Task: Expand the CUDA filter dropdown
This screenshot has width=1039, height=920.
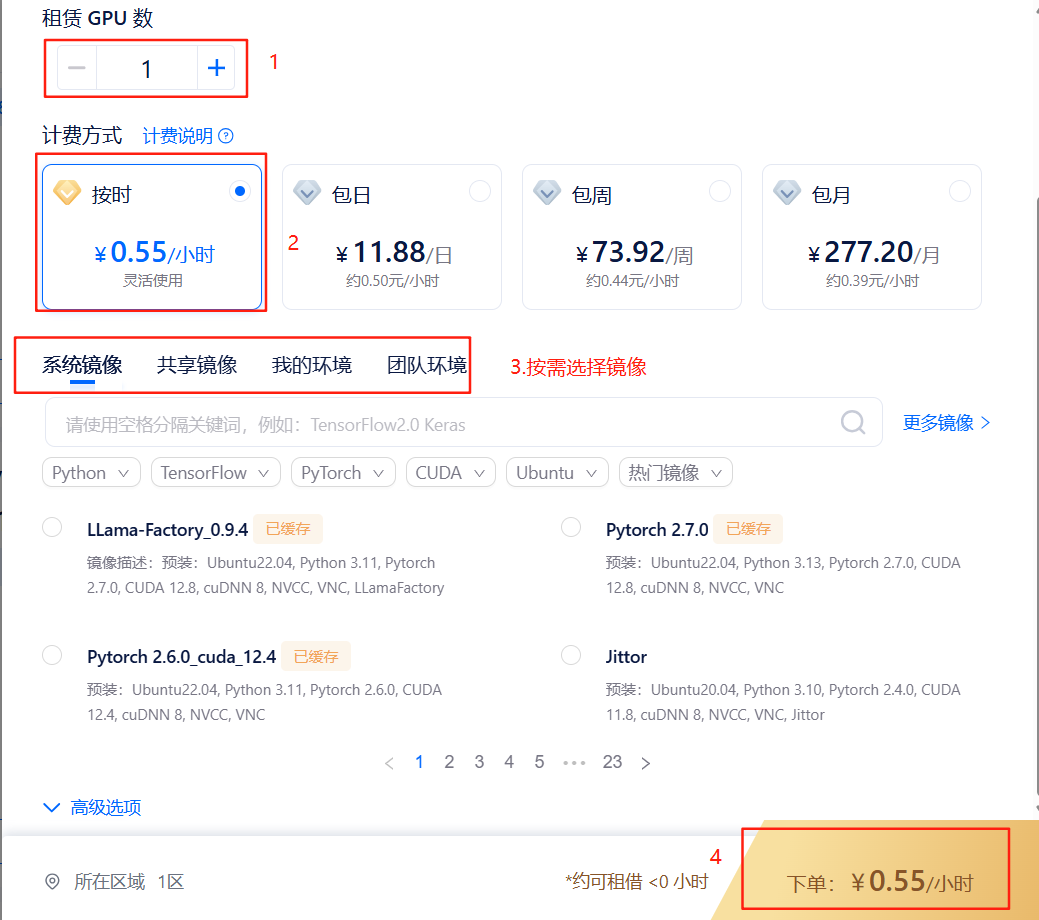Action: coord(451,473)
